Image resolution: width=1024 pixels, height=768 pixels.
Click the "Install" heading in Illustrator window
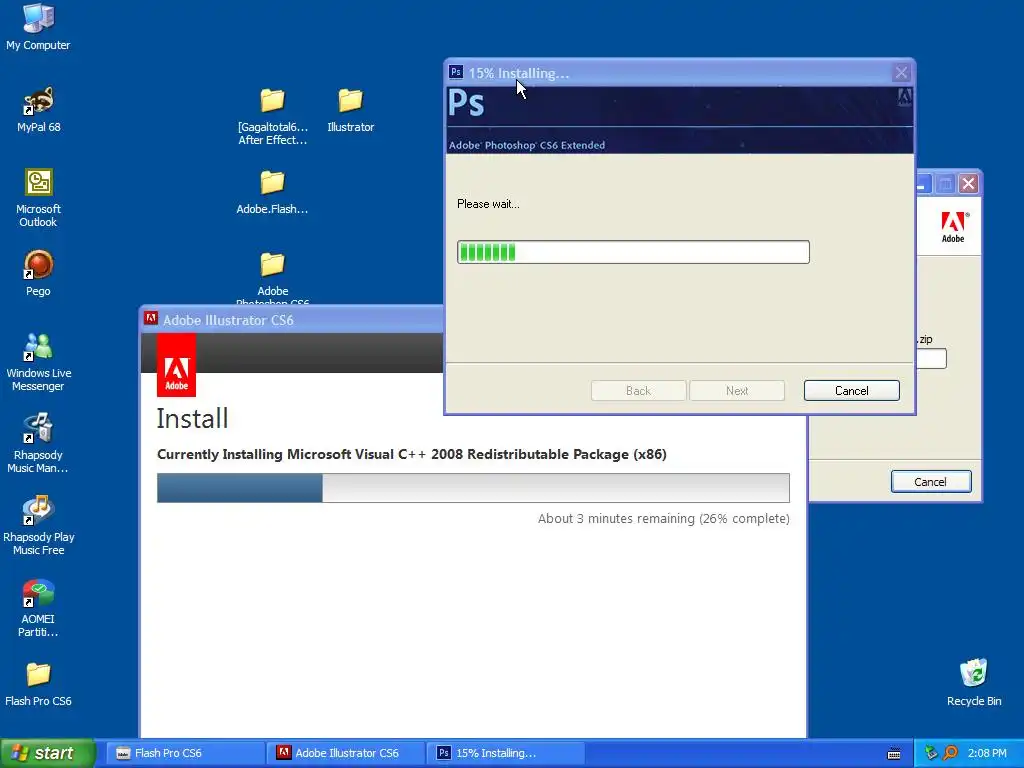click(192, 419)
